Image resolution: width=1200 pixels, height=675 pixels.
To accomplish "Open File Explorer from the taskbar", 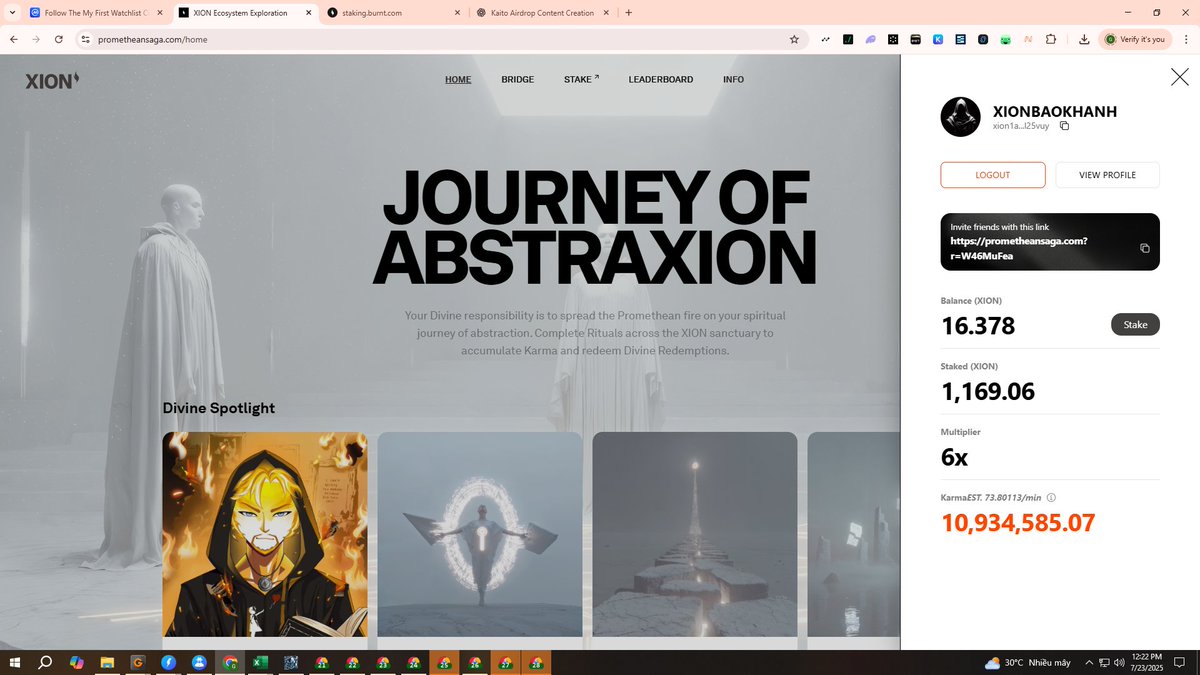I will pos(107,662).
